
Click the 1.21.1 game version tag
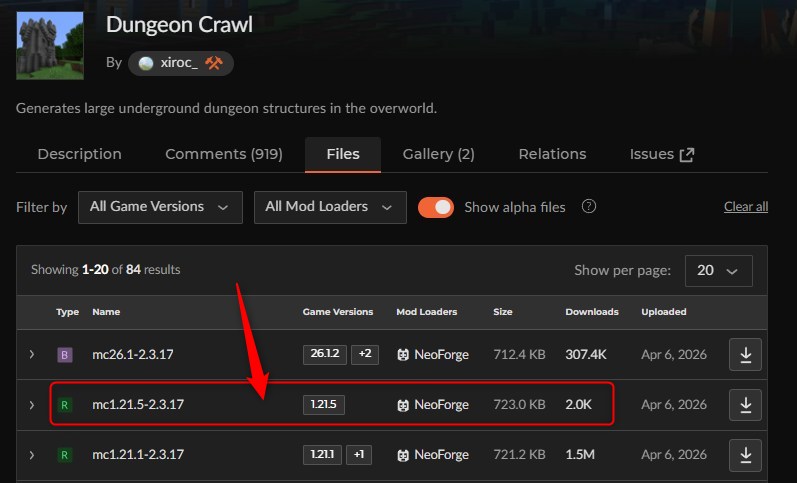click(323, 455)
